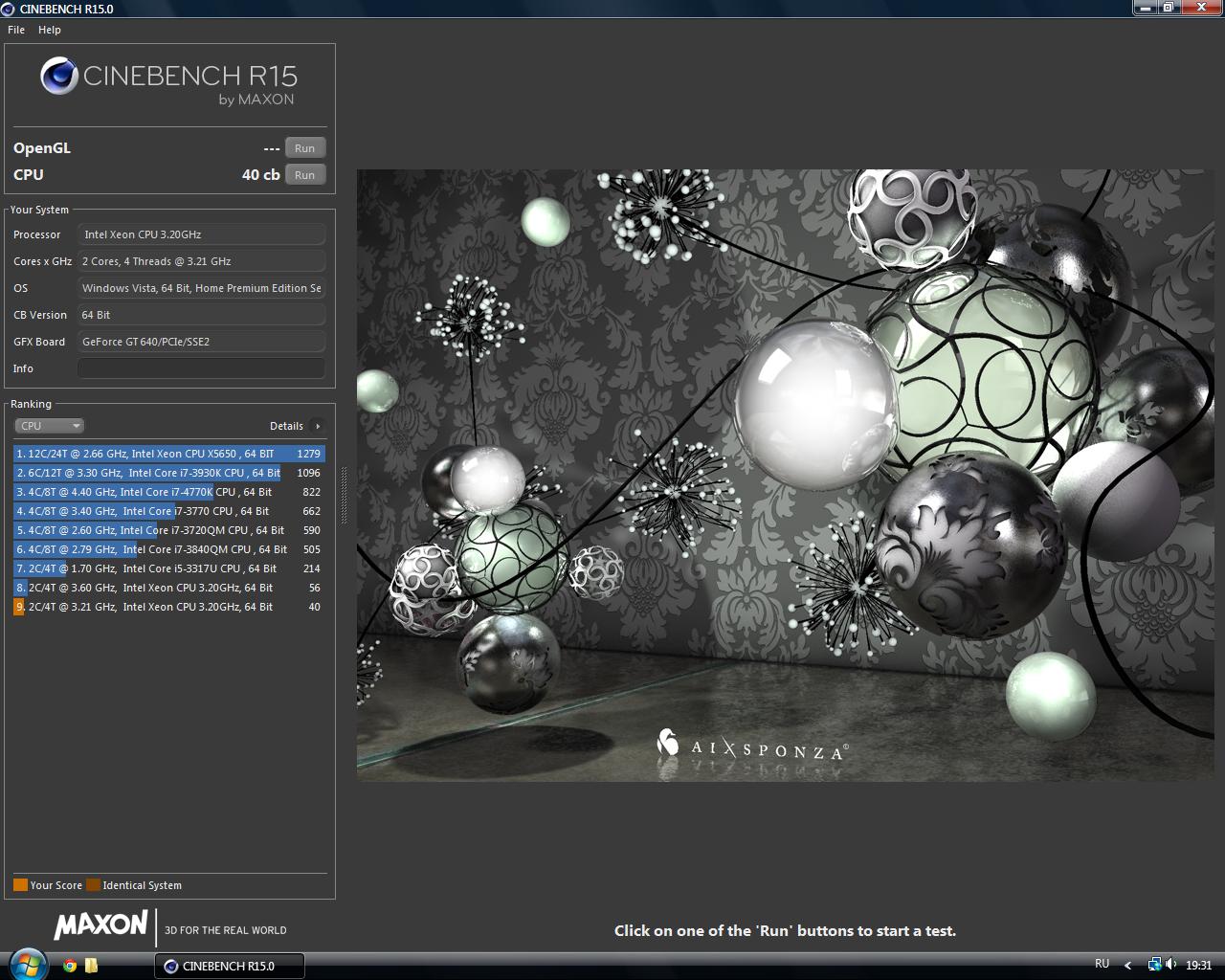Viewport: 1225px width, 980px height.
Task: Click the OS value Windows Vista field
Action: click(201, 288)
